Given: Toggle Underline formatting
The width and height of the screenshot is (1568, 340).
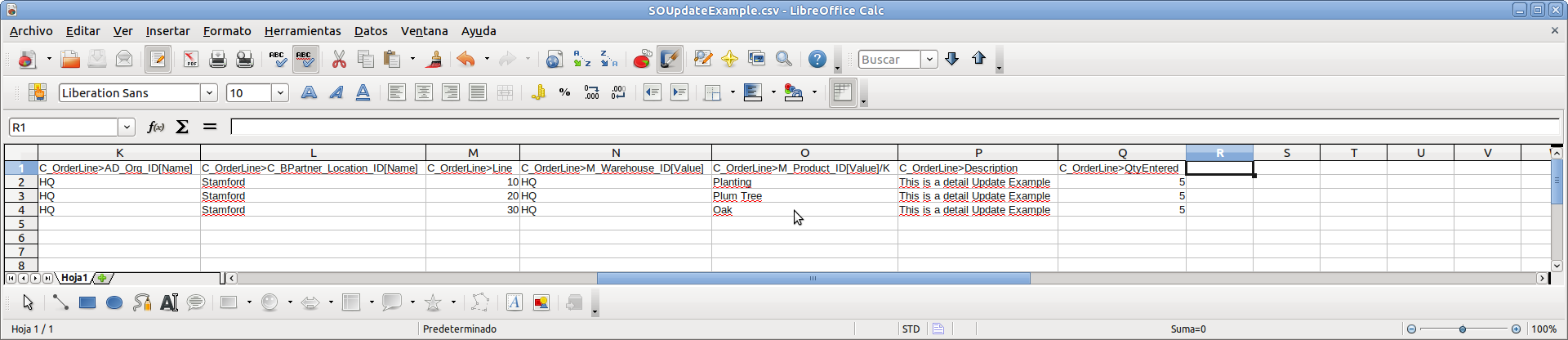Looking at the screenshot, I should pyautogui.click(x=363, y=92).
